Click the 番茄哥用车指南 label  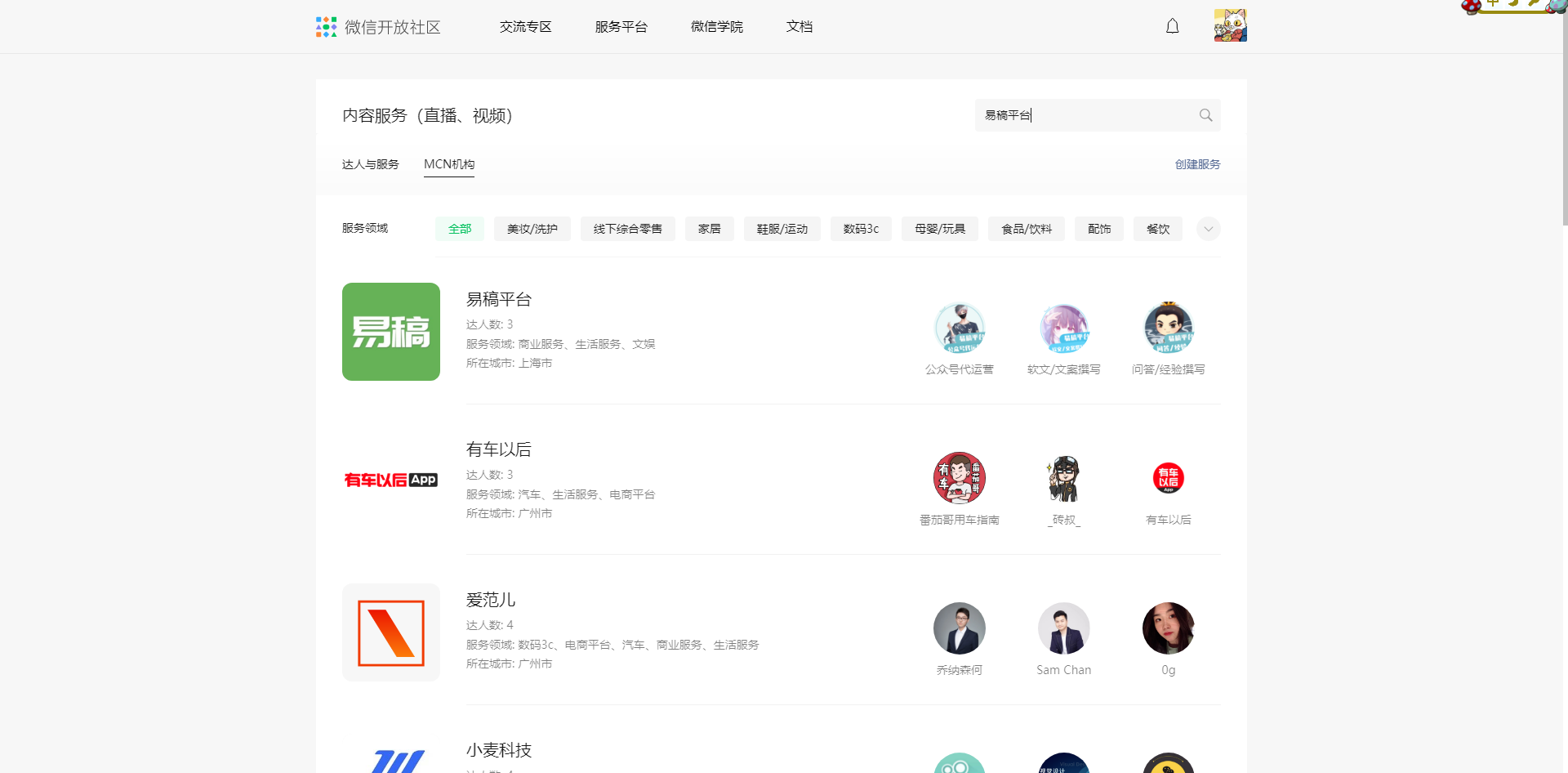tap(960, 520)
